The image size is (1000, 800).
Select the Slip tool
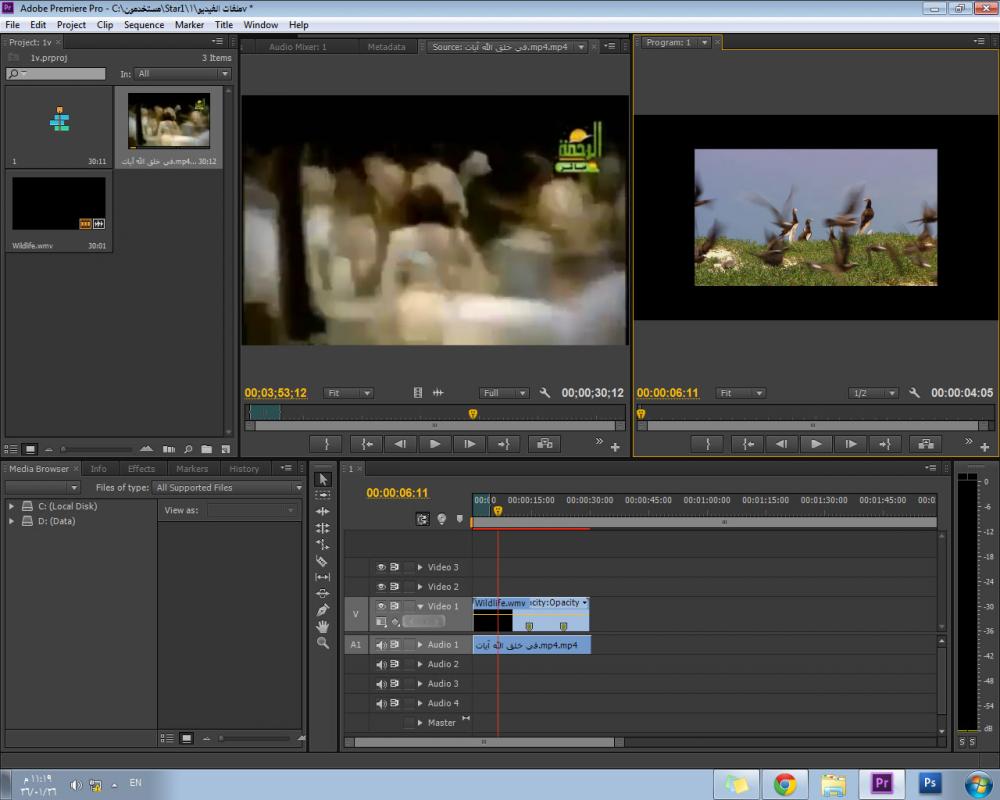pos(323,577)
